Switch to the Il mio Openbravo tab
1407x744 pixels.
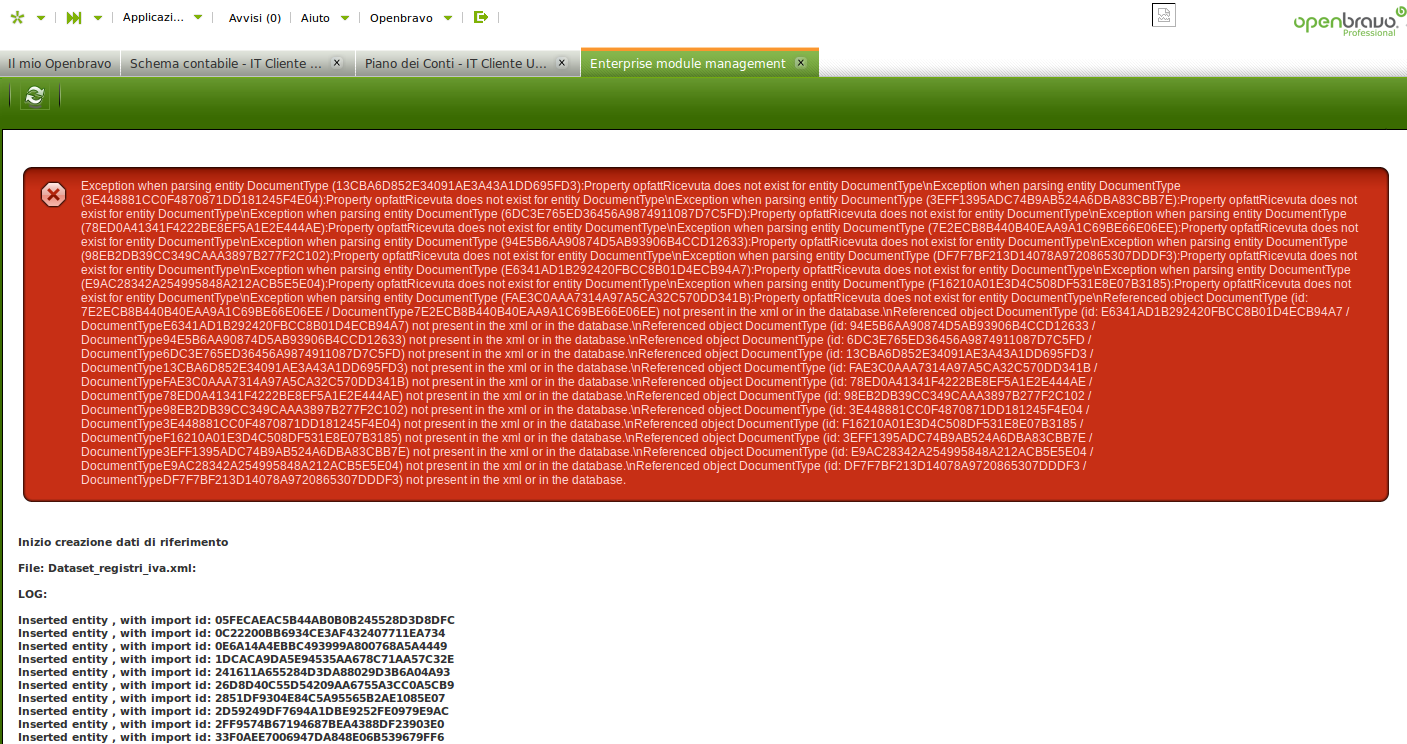pos(60,63)
